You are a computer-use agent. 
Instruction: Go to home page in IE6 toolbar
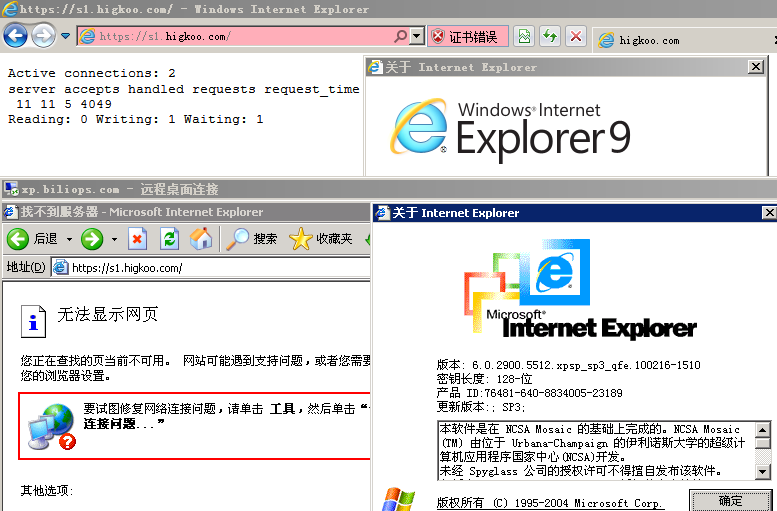201,238
